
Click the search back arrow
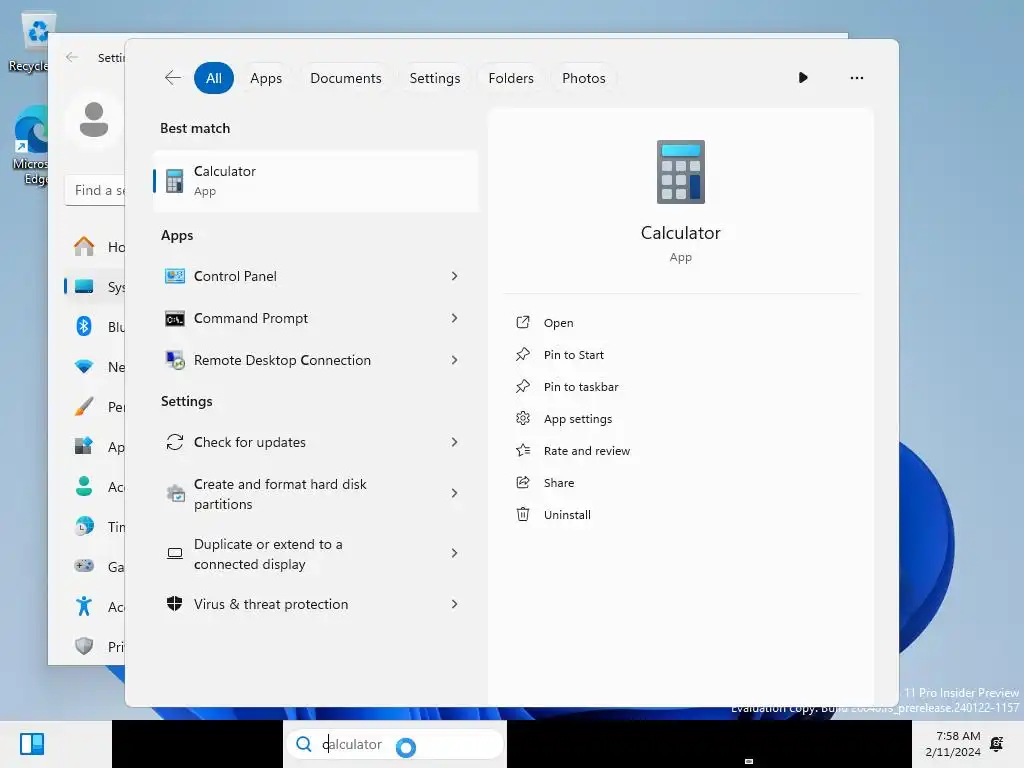(172, 78)
